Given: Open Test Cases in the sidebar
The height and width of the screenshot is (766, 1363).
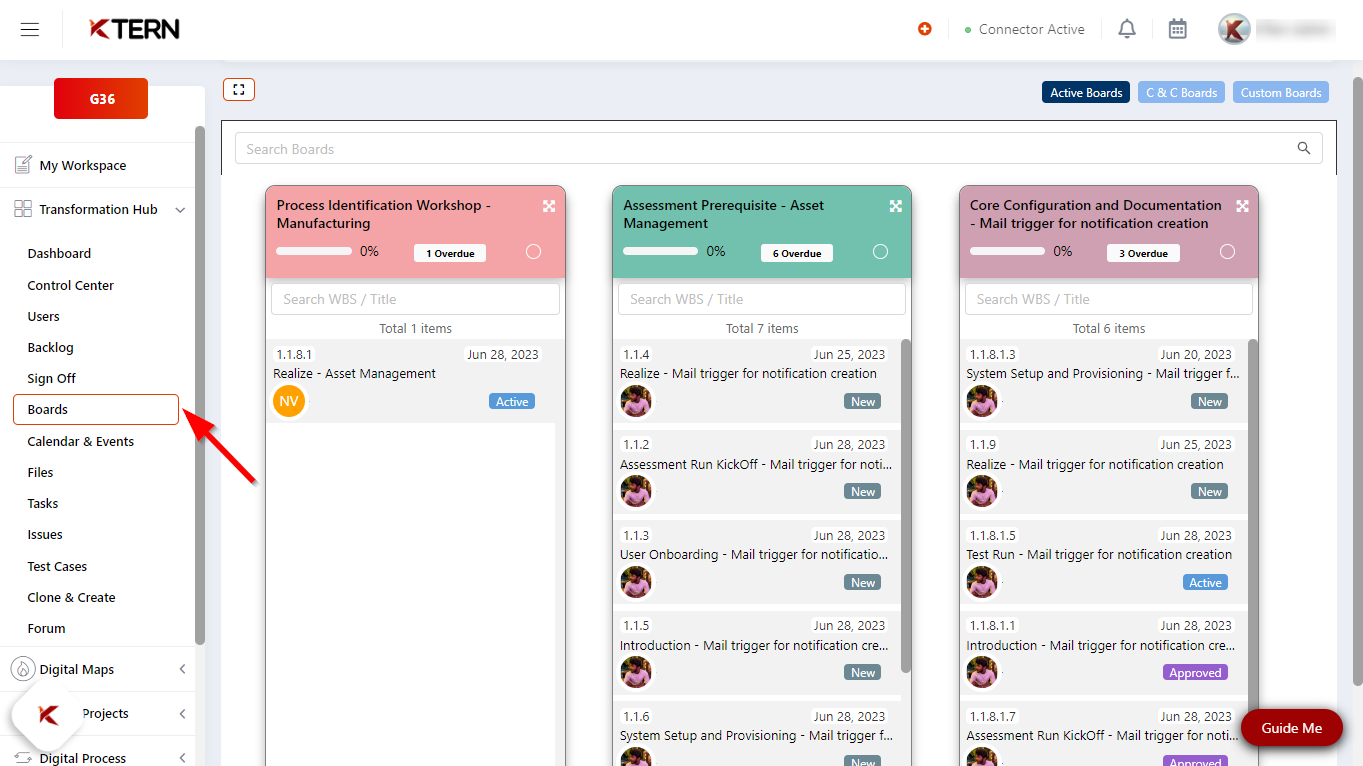Looking at the screenshot, I should click(57, 566).
